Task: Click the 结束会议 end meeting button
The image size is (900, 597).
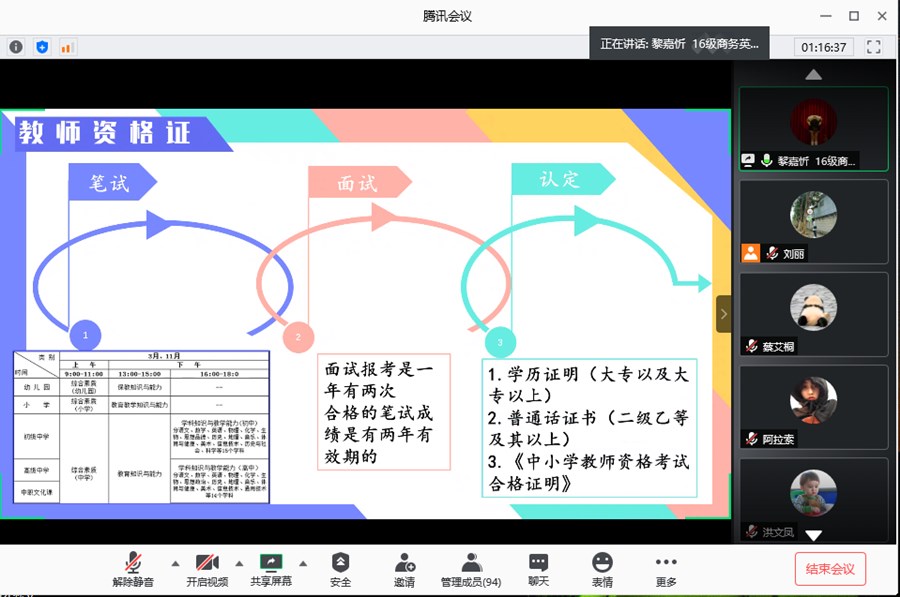Action: 830,569
